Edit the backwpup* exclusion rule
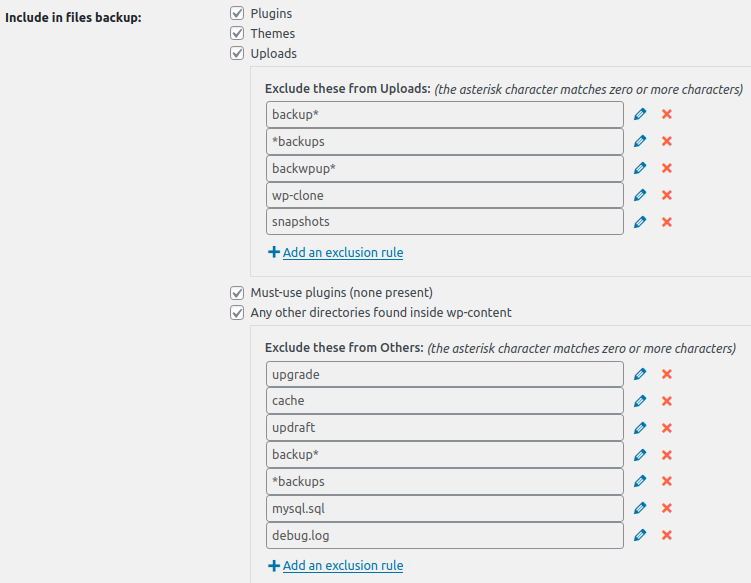Image resolution: width=751 pixels, height=583 pixels. (640, 168)
